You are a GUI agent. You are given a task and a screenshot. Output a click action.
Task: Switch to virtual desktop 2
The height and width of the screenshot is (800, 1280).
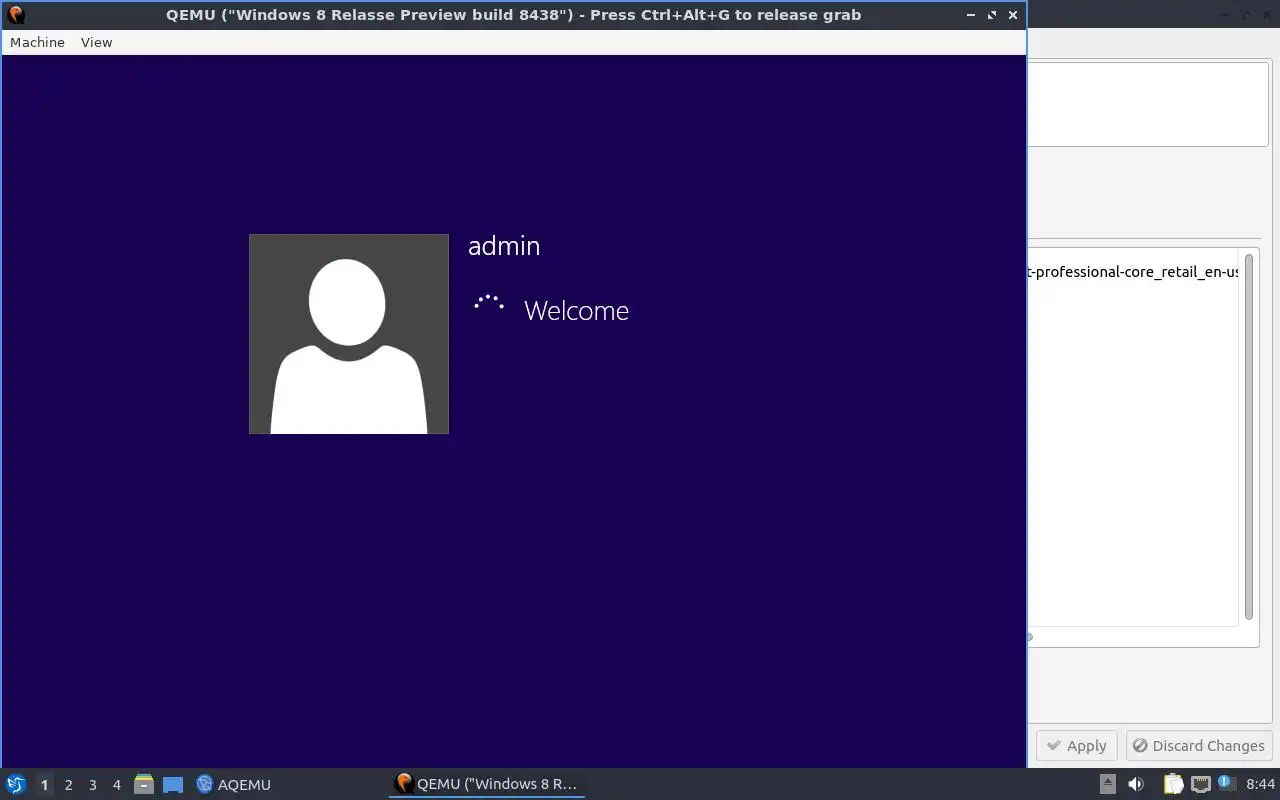tap(68, 785)
